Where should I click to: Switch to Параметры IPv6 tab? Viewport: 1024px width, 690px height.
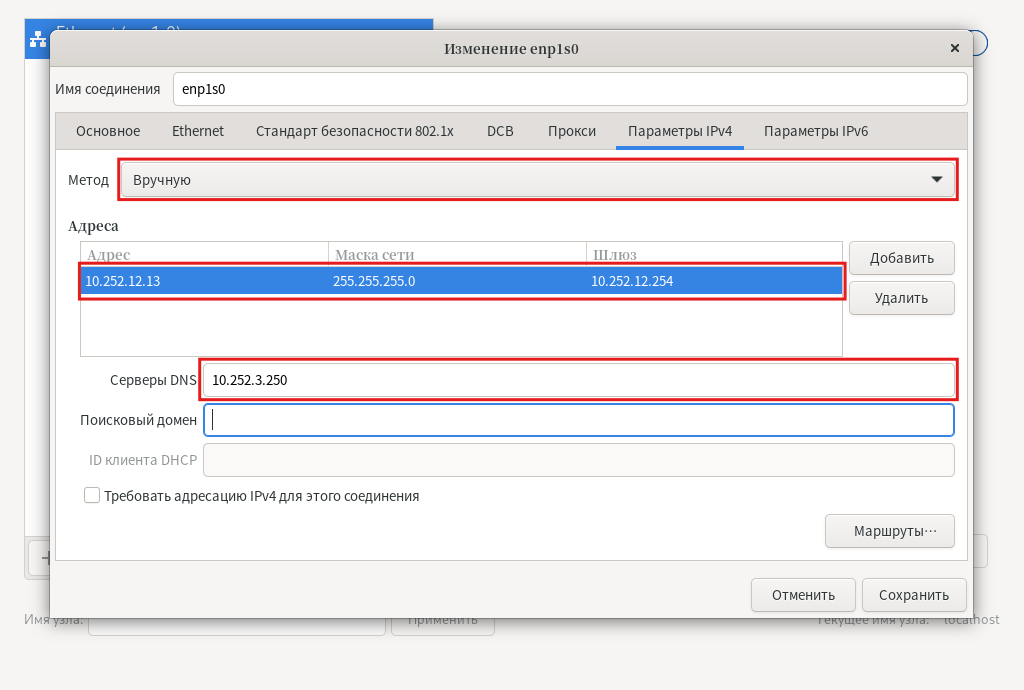click(816, 131)
